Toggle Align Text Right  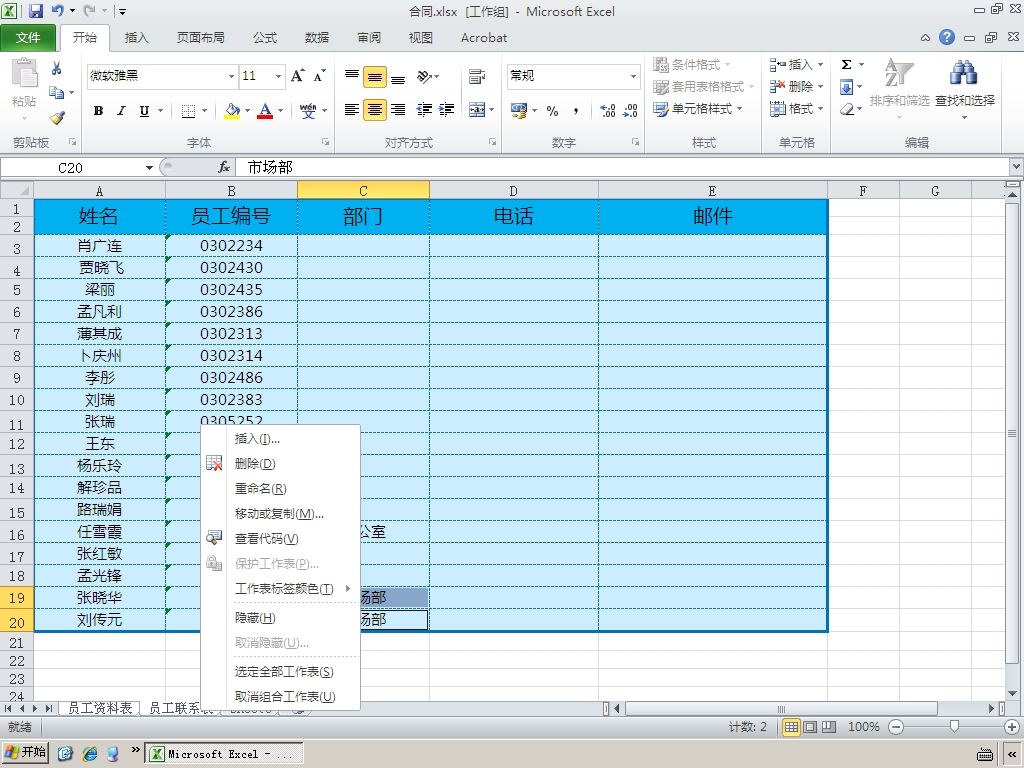click(x=398, y=110)
